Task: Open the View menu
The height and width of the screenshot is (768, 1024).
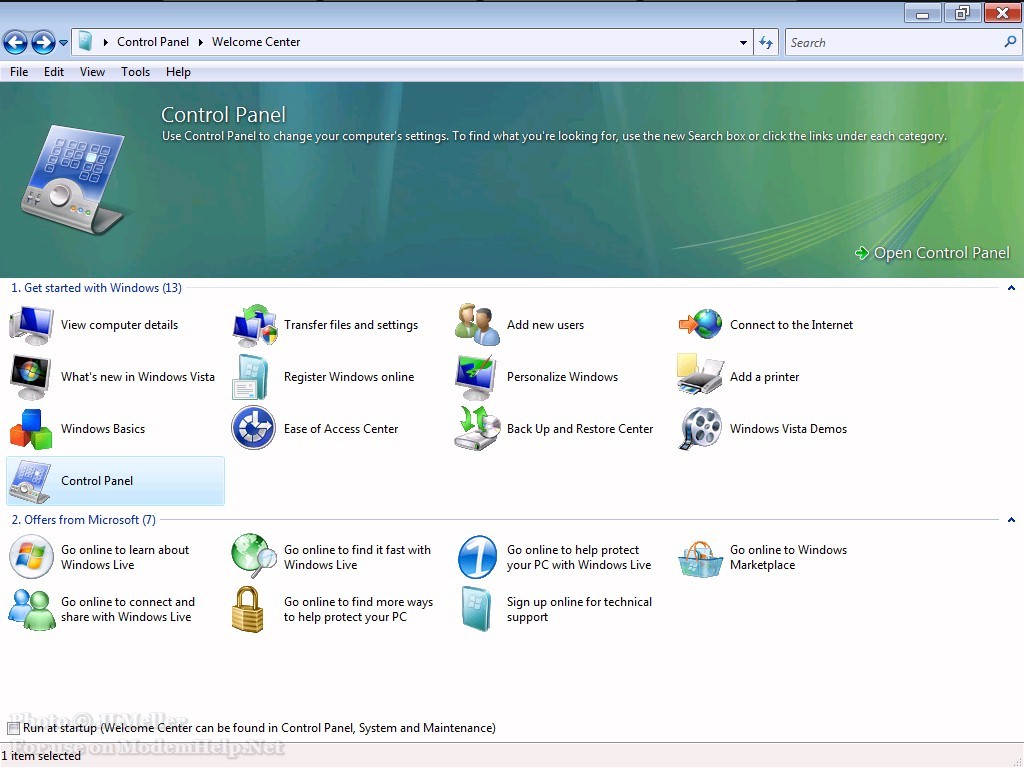Action: click(x=92, y=72)
